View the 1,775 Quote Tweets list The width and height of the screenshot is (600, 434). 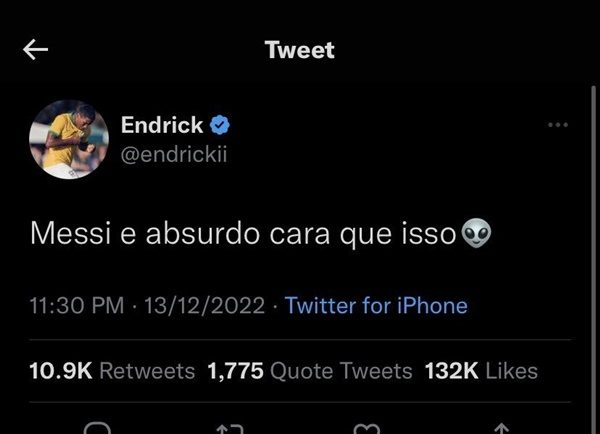(x=310, y=371)
